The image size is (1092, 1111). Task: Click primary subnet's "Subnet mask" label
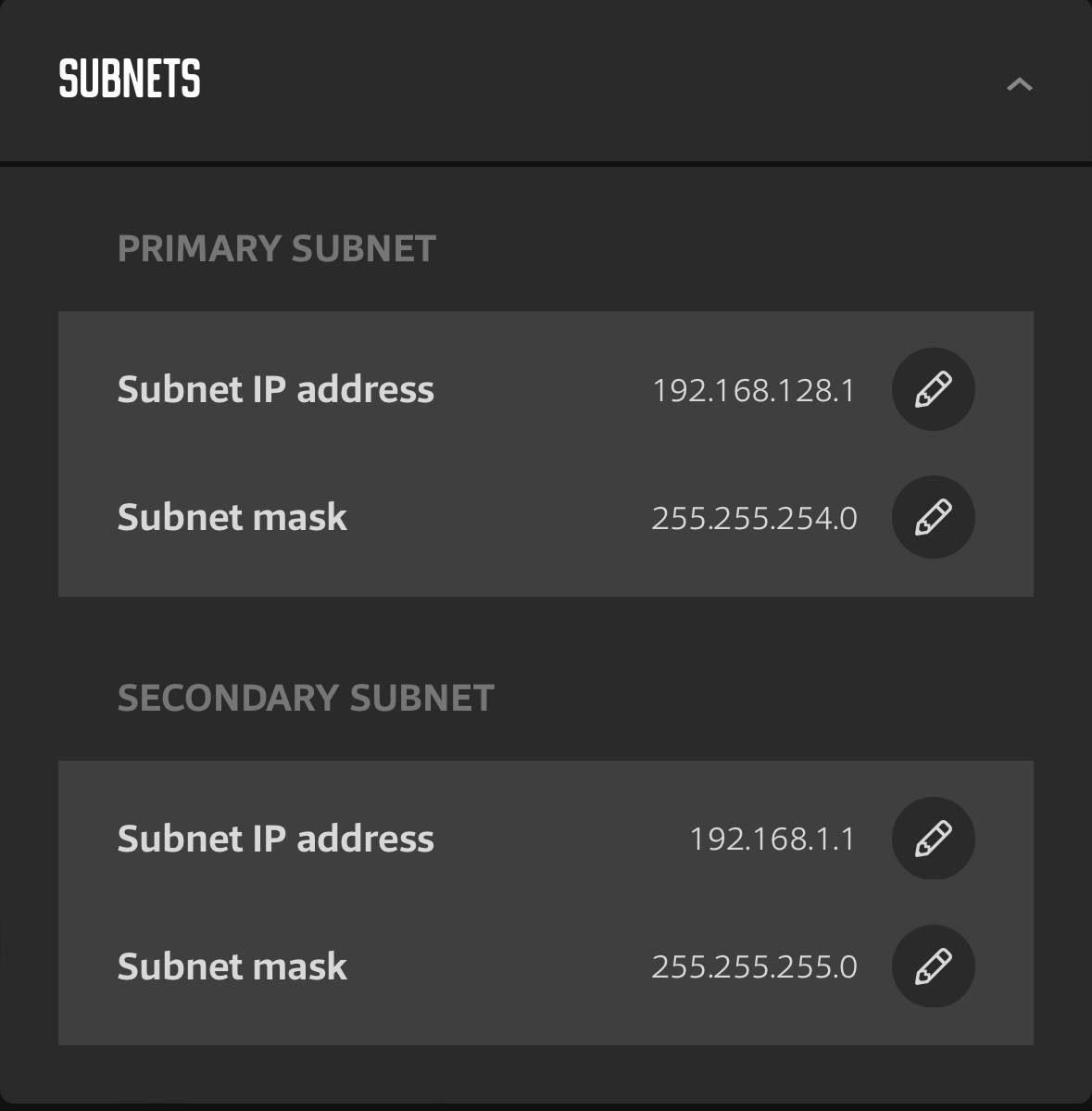point(232,517)
